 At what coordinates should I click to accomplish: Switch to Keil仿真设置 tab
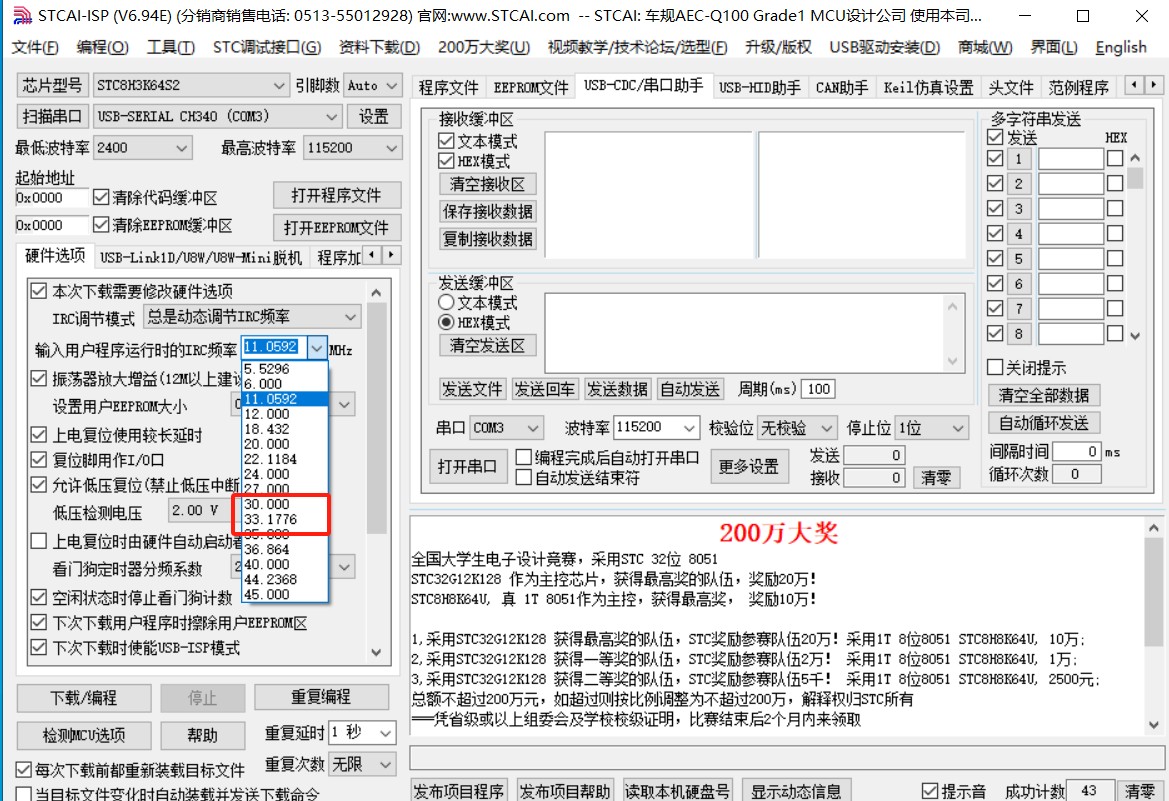point(928,88)
